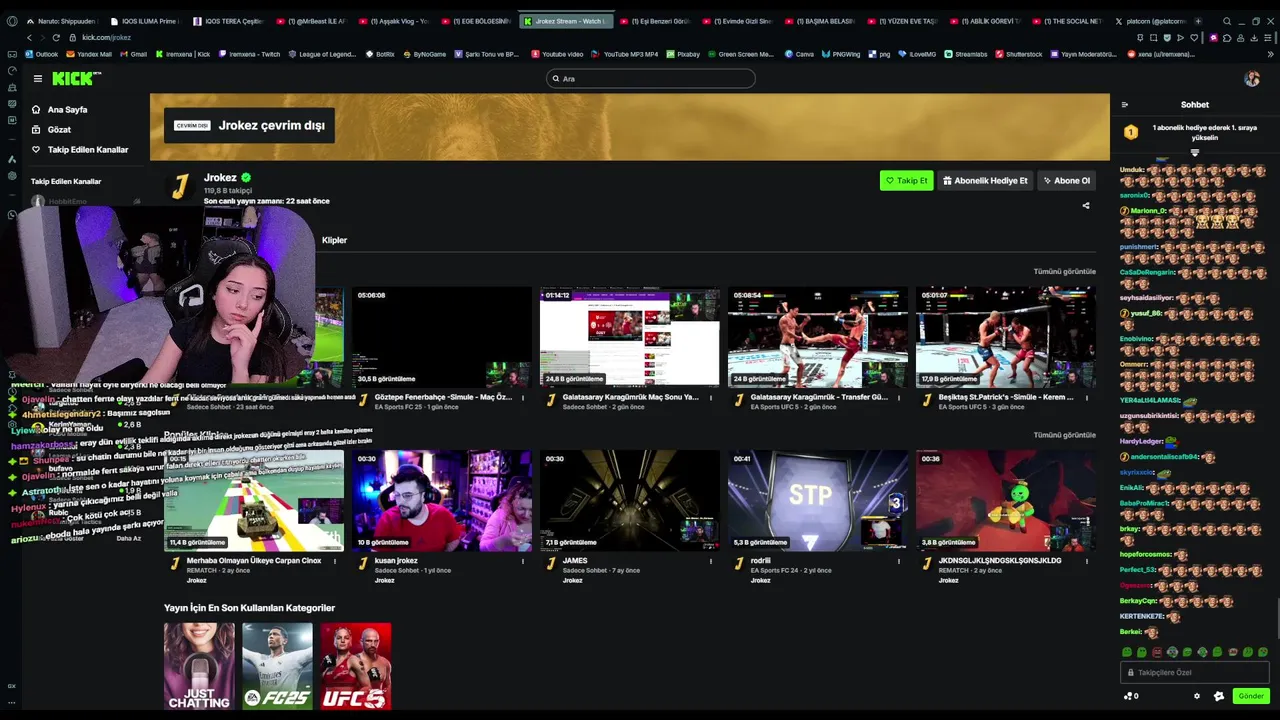Screen dimensions: 1280x720
Task: Open chat settings gear icon
Action: [x=1197, y=696]
